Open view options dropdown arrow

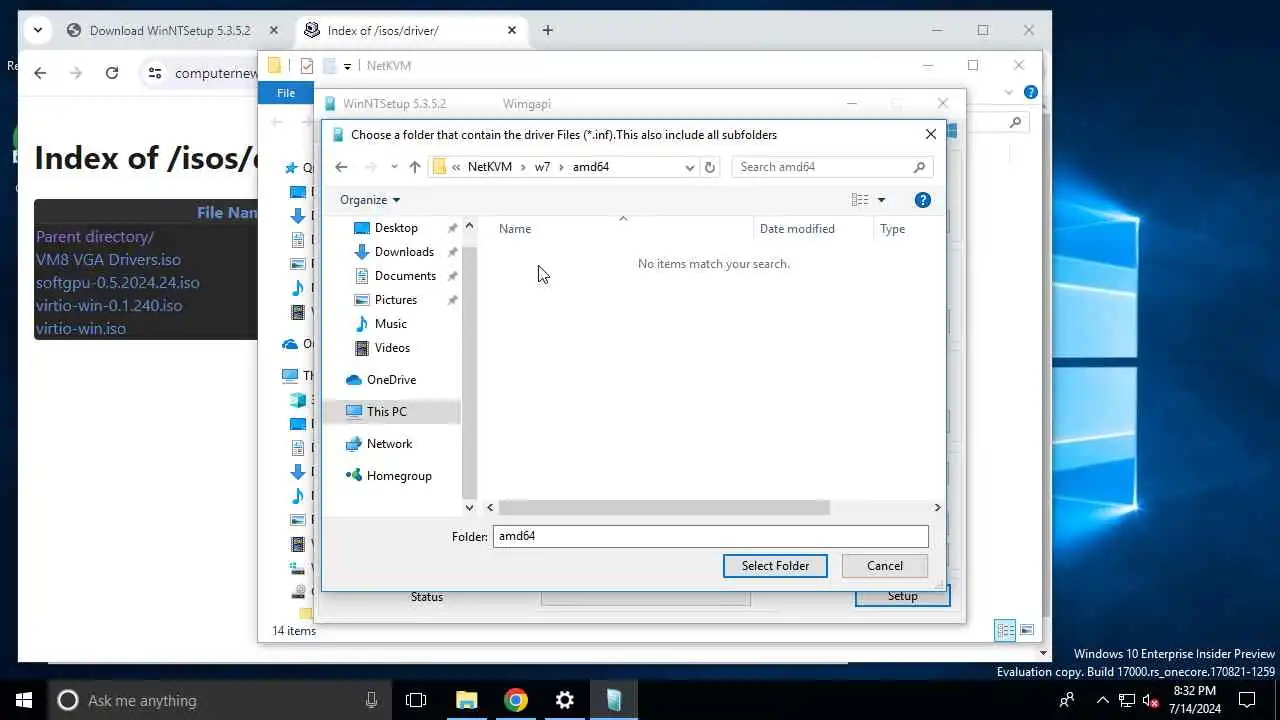click(881, 200)
